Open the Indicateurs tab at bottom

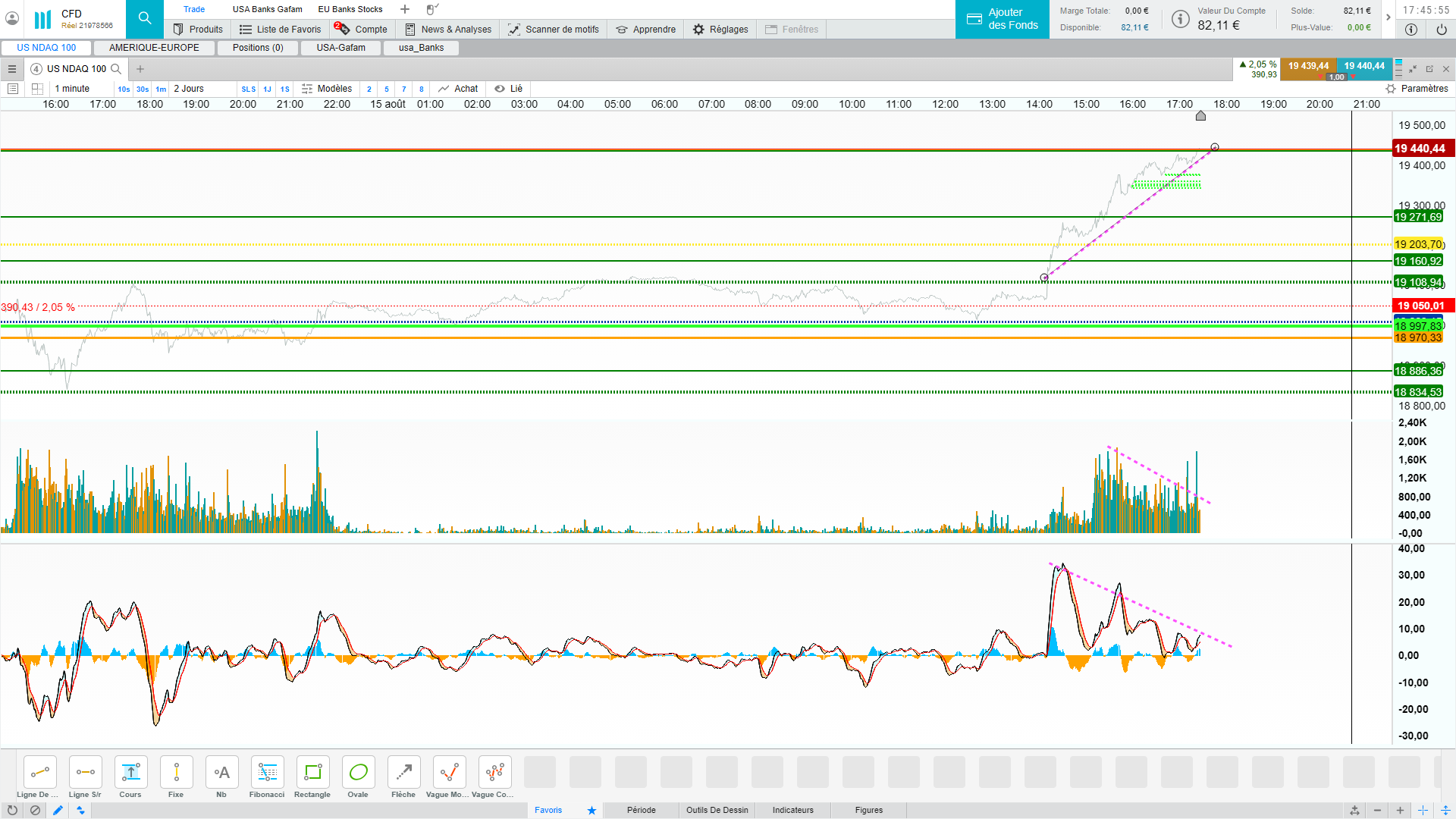tap(792, 810)
